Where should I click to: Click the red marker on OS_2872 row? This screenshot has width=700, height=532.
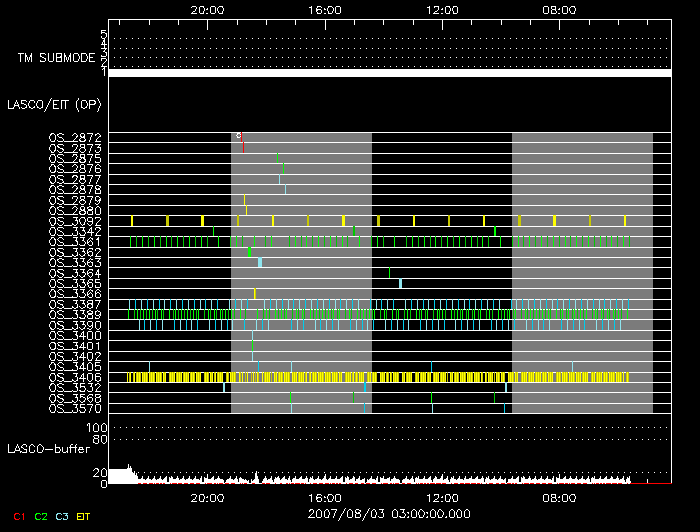239,135
